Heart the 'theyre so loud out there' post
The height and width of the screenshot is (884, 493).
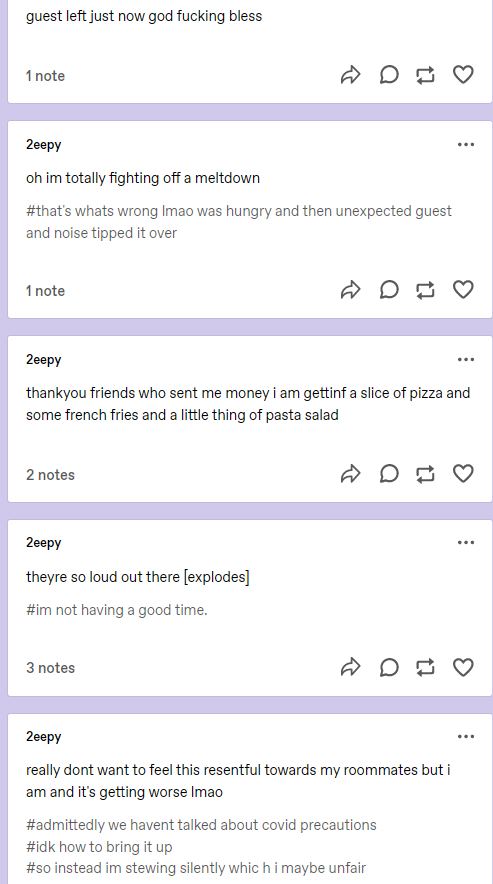pos(463,667)
